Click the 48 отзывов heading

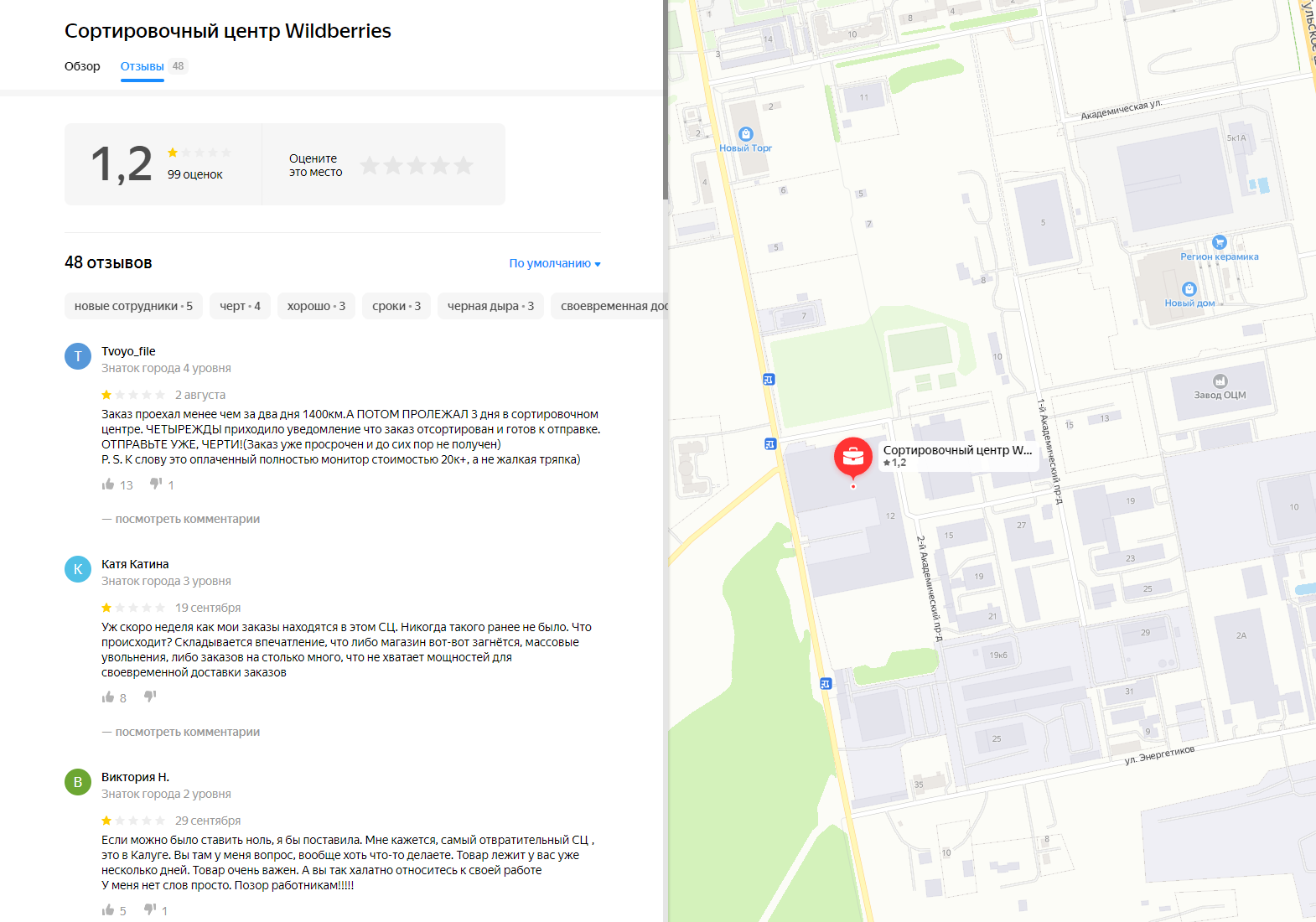click(x=108, y=262)
